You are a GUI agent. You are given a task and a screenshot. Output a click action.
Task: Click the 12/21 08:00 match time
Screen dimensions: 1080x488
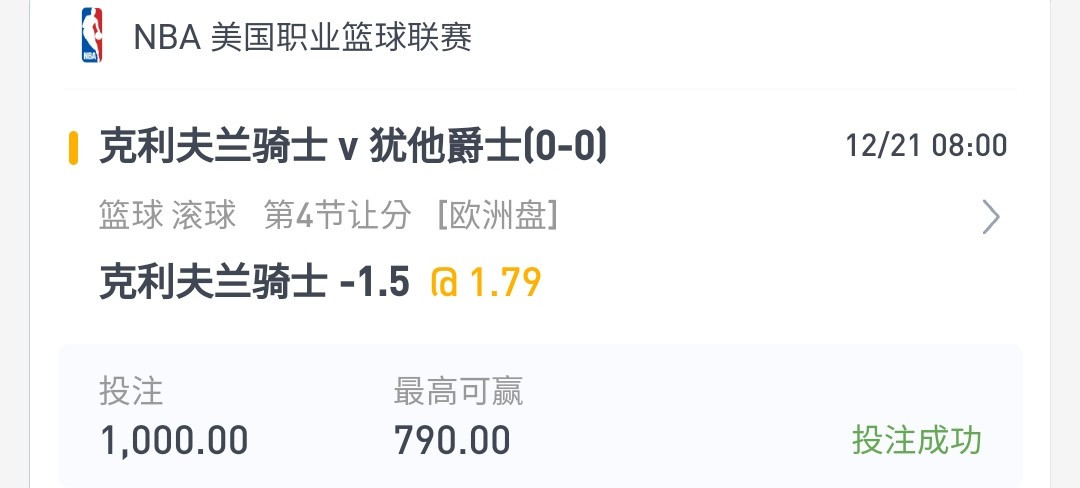tap(926, 146)
